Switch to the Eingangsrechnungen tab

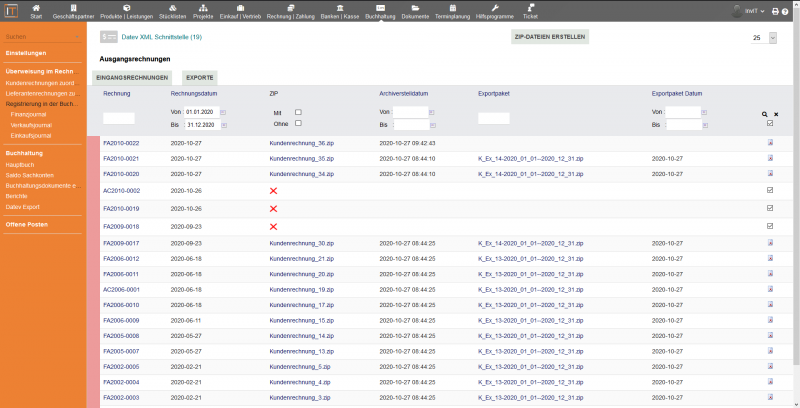pos(132,78)
